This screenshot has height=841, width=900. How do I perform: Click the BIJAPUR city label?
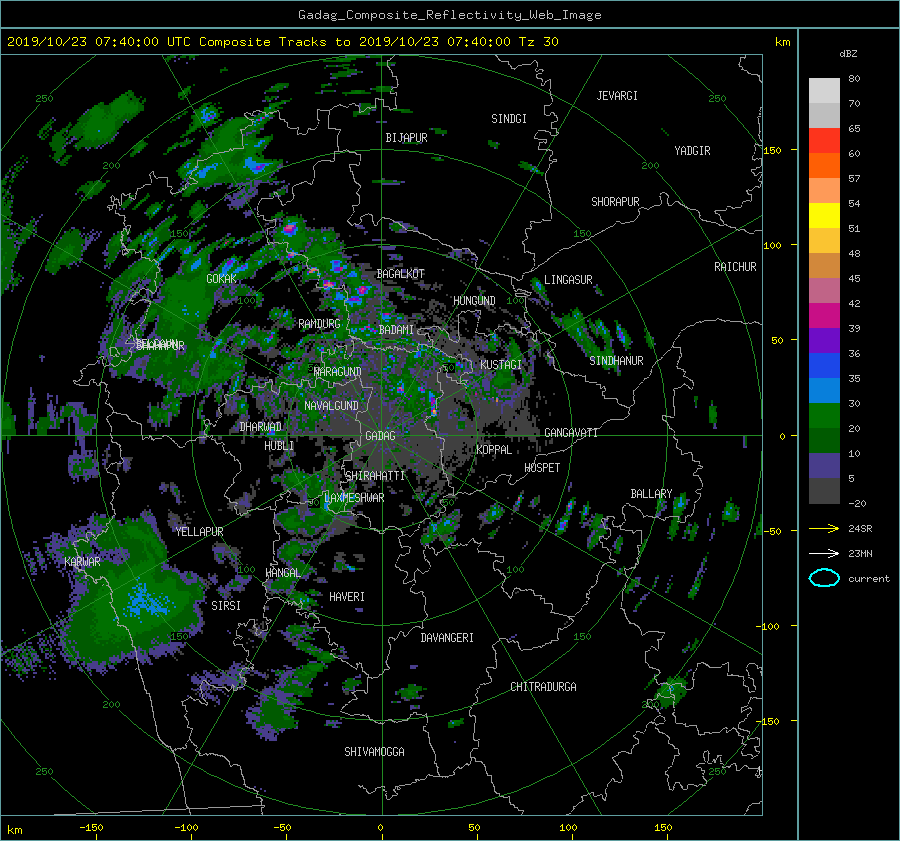pyautogui.click(x=406, y=138)
